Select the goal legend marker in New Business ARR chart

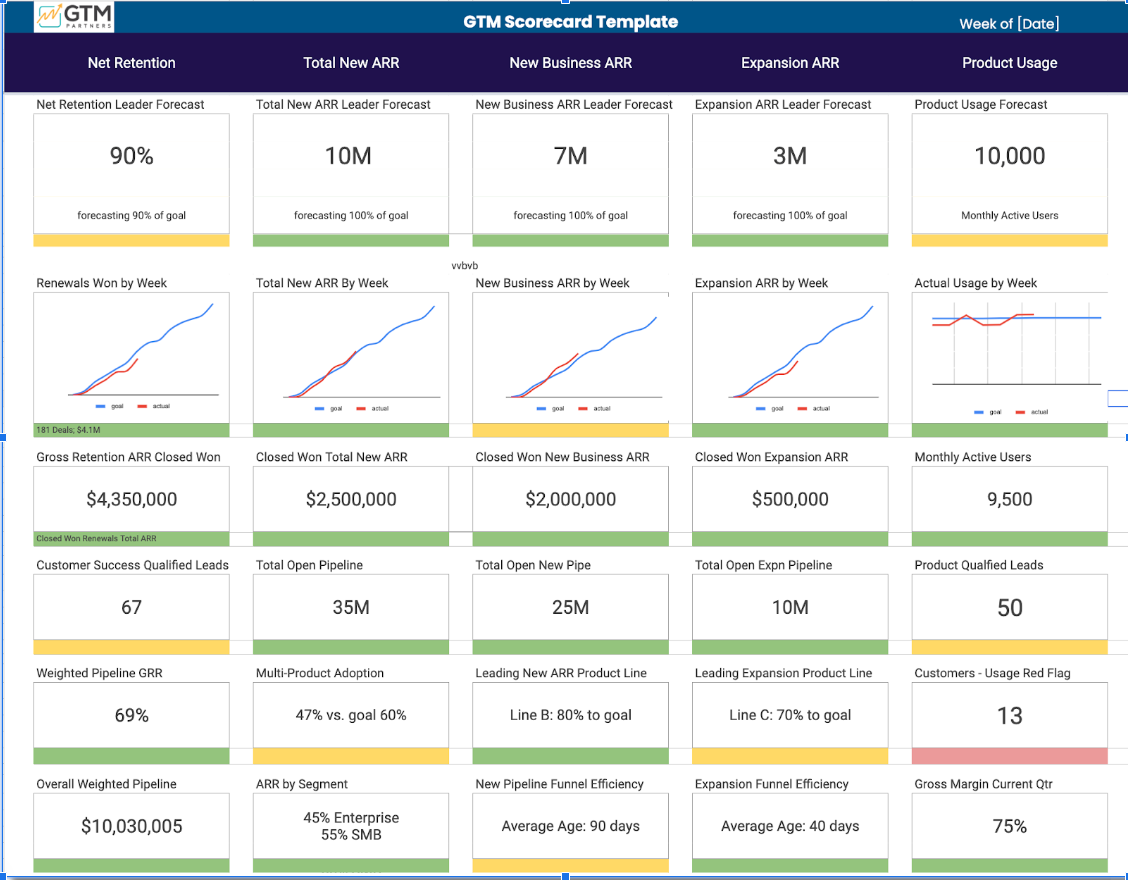click(x=540, y=408)
